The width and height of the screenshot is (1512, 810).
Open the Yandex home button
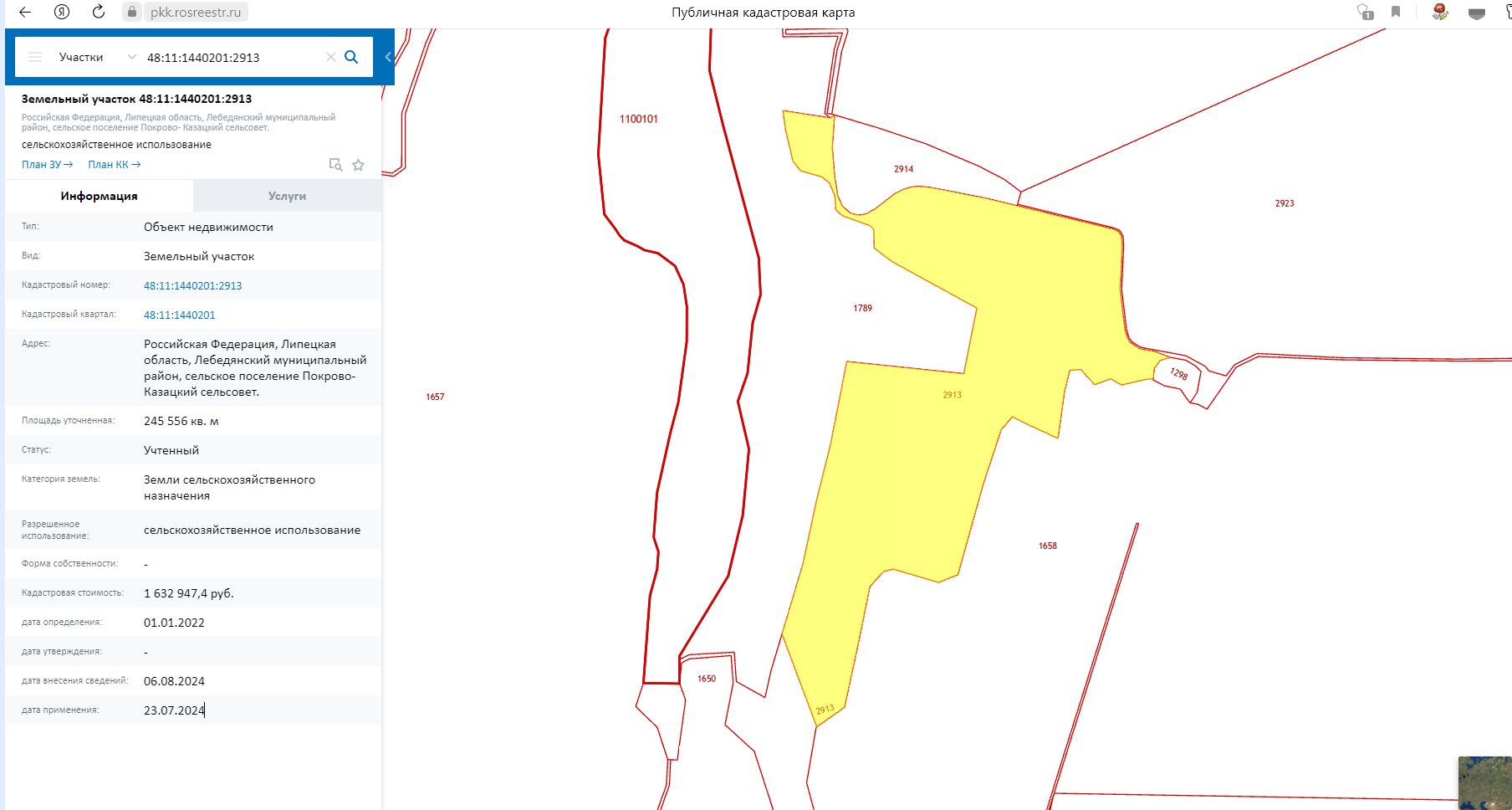click(x=61, y=12)
